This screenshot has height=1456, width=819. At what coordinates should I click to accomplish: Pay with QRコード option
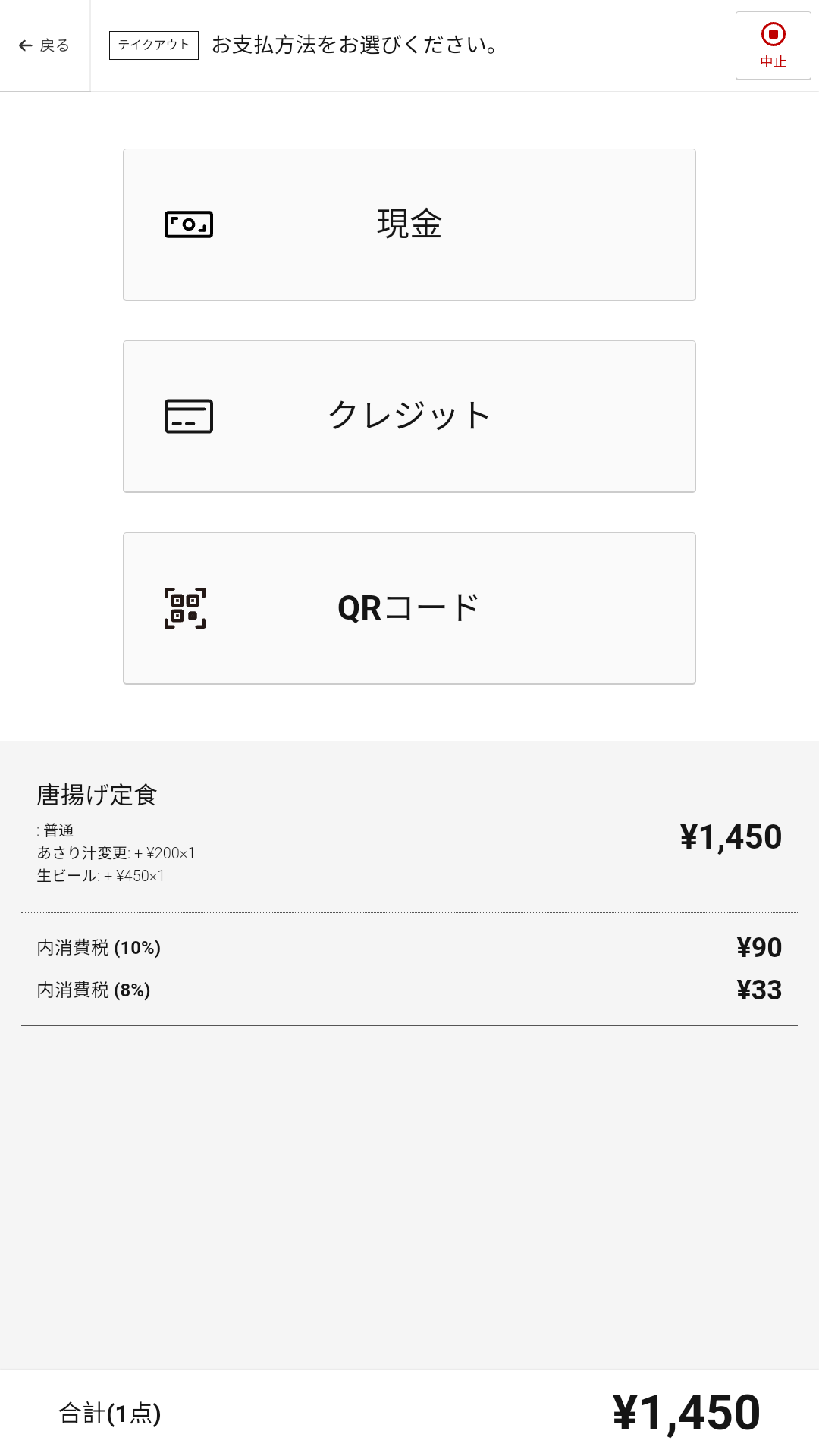409,608
